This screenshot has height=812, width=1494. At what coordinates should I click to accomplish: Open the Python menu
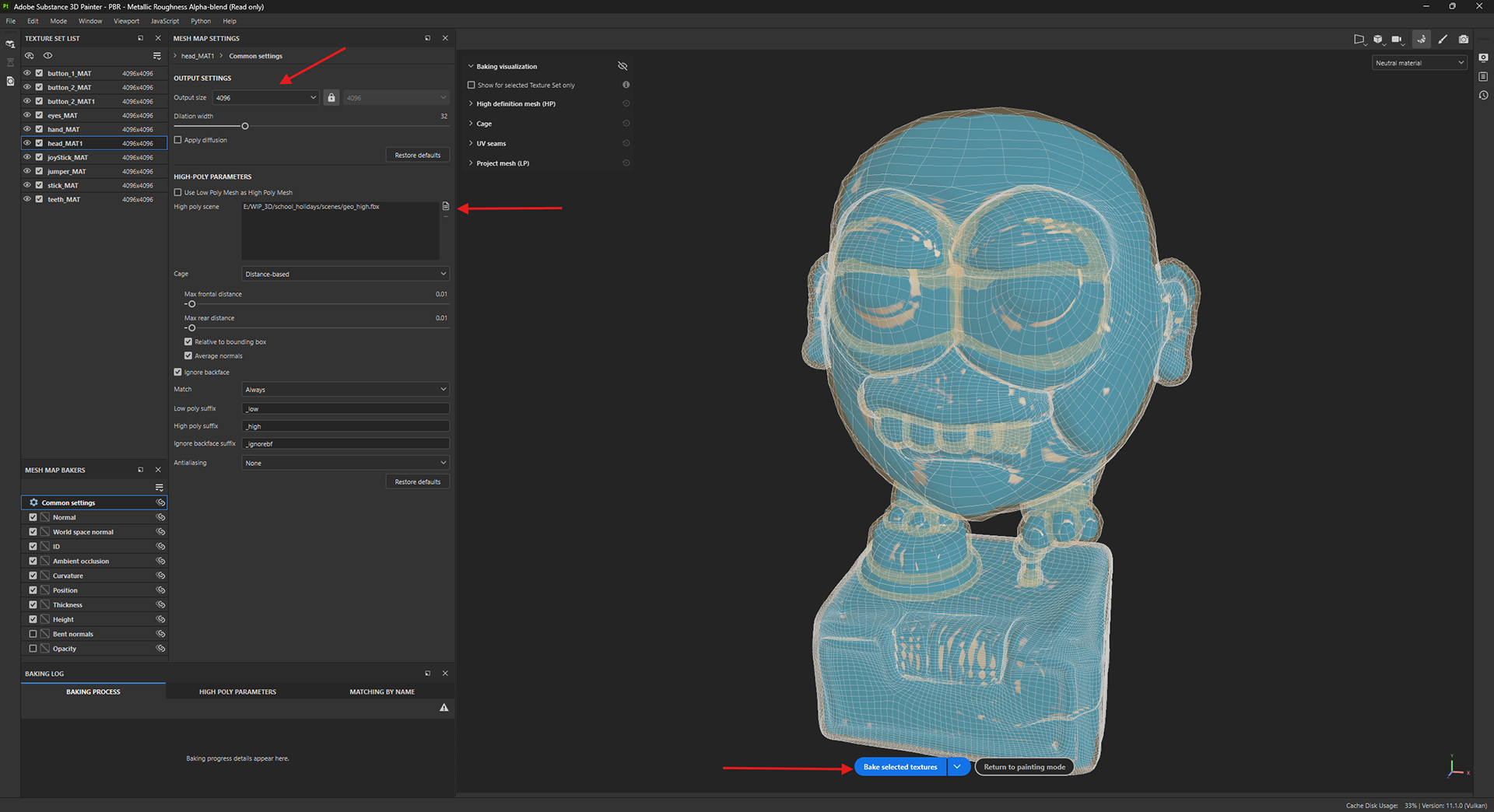[201, 21]
